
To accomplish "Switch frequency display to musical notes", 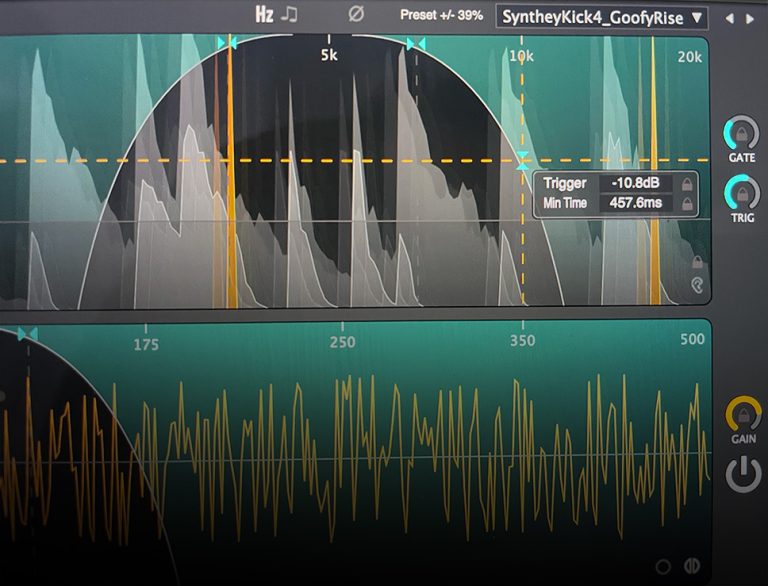I will tap(289, 15).
